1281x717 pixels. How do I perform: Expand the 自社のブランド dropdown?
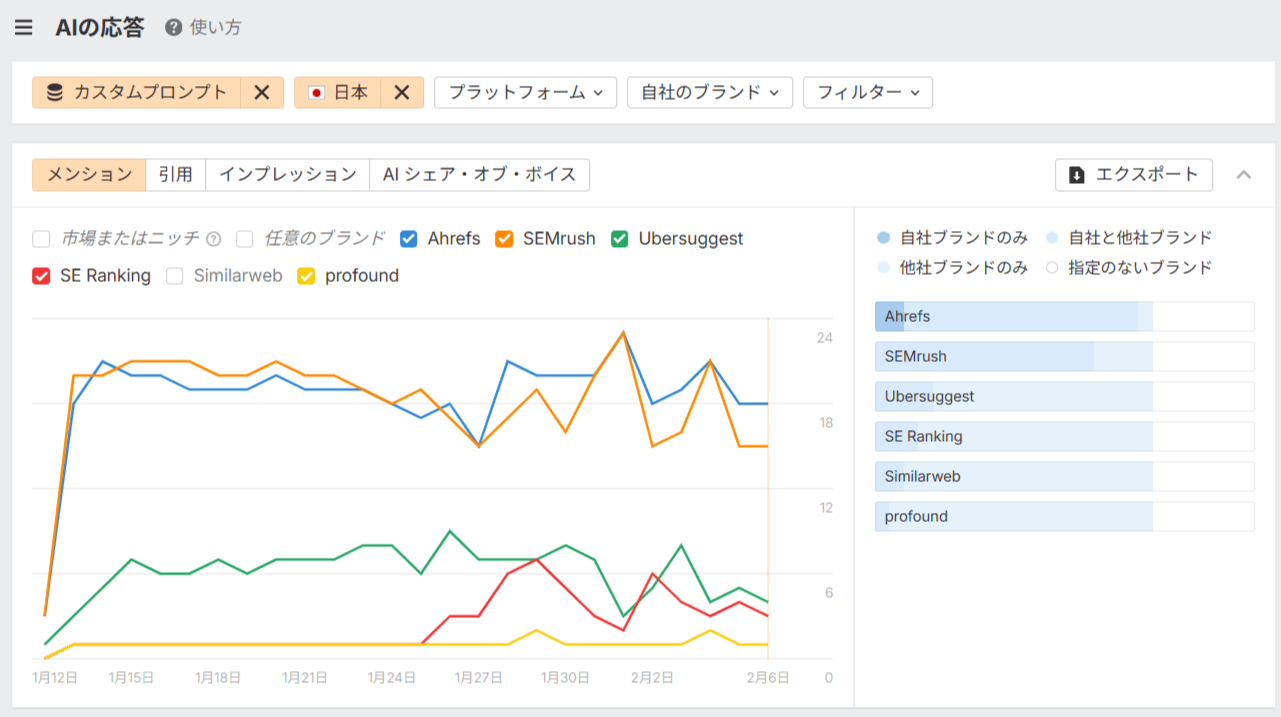tap(709, 93)
